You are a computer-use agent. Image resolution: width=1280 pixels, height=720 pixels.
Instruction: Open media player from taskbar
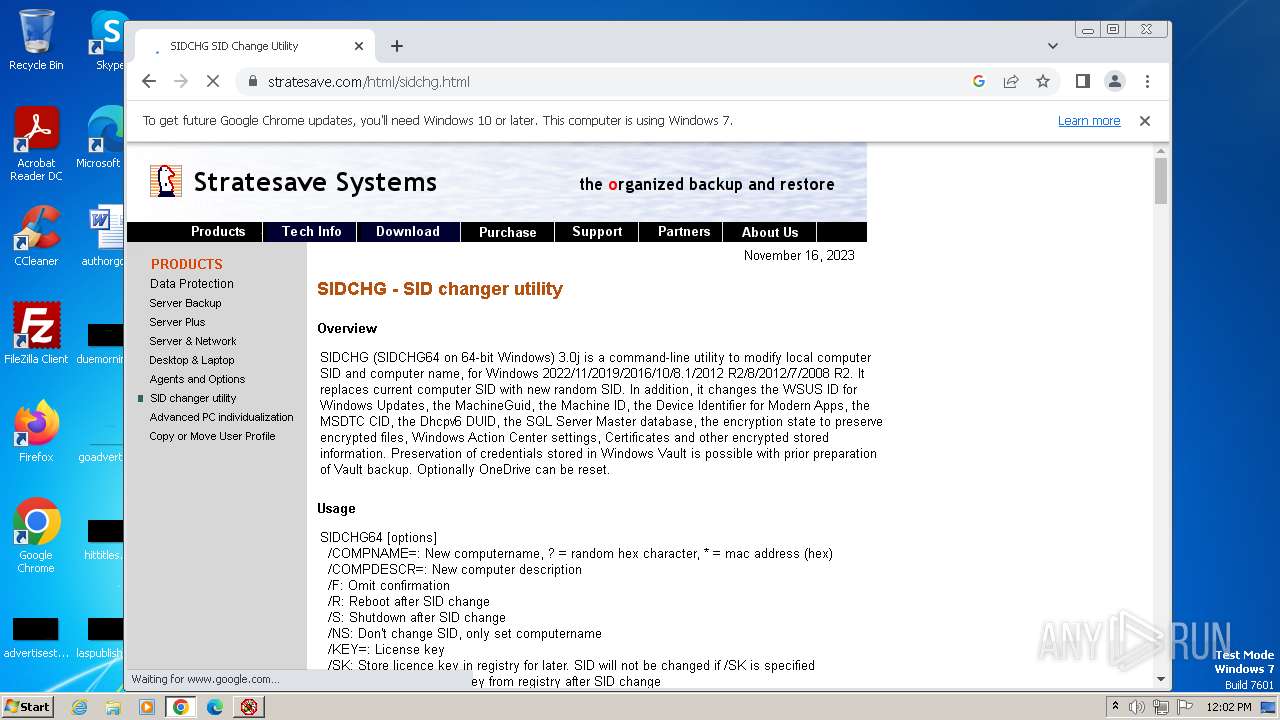tap(147, 707)
